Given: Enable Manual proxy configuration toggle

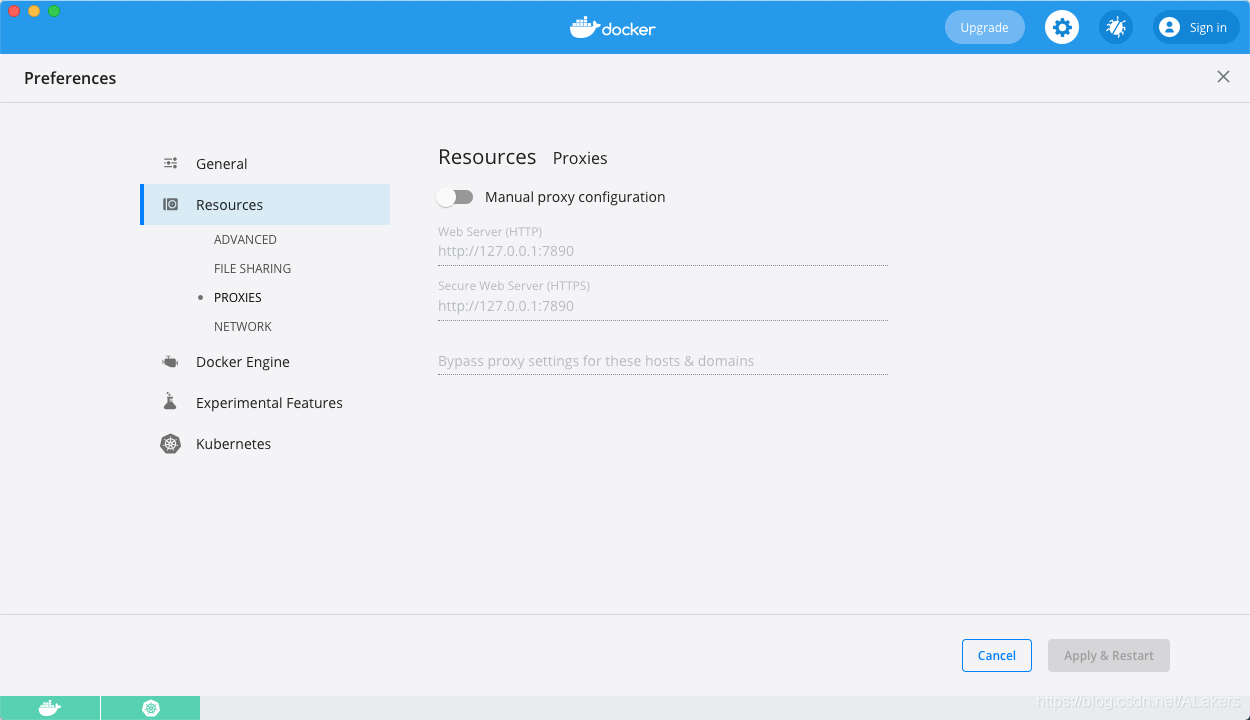Looking at the screenshot, I should click(455, 197).
